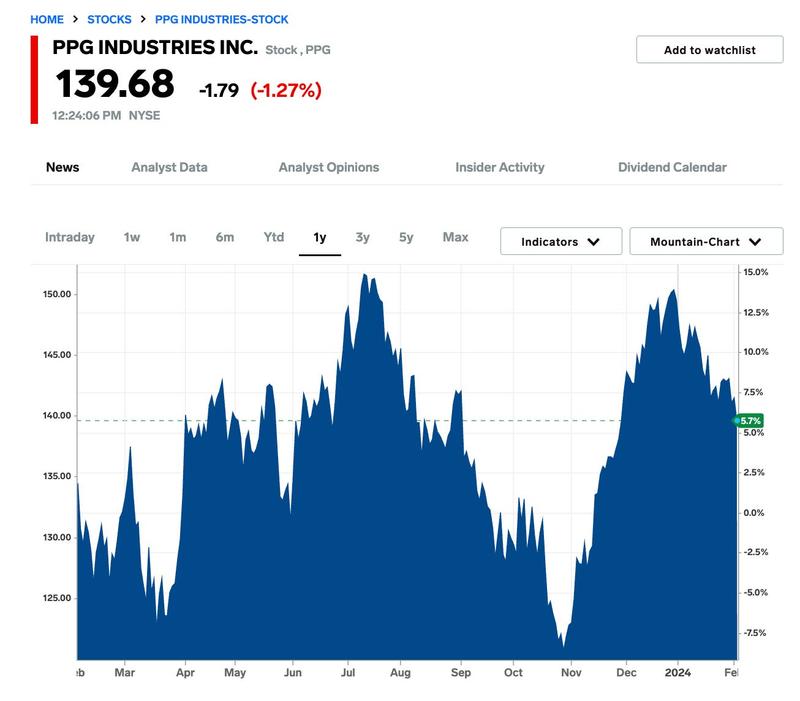Click the PPG INDUSTRIES INC. heading
This screenshot has height=701, width=800.
pyautogui.click(x=155, y=47)
